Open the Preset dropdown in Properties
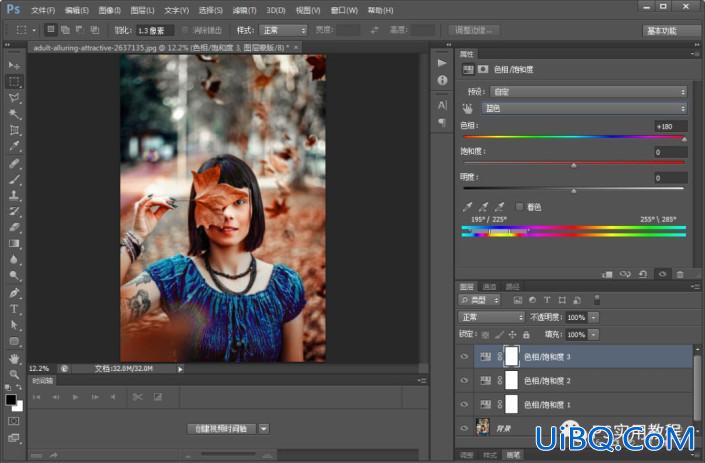 589,92
